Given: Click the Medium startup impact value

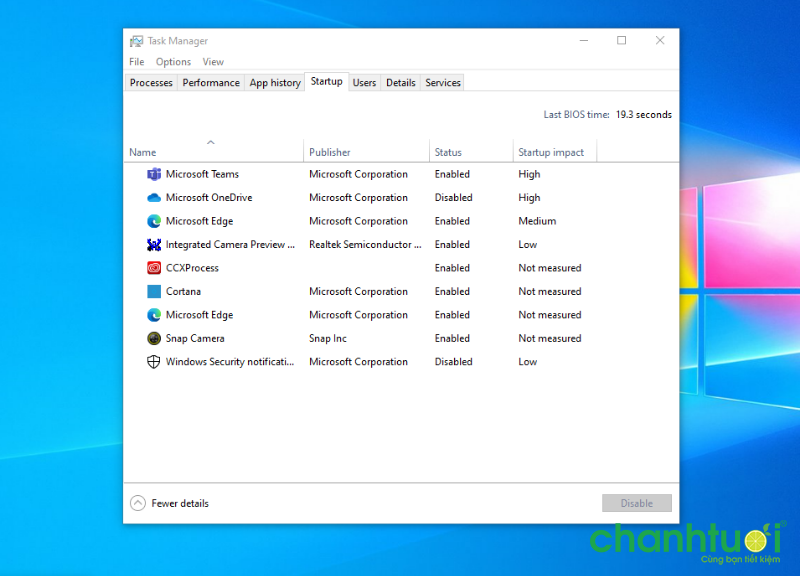Looking at the screenshot, I should point(537,221).
